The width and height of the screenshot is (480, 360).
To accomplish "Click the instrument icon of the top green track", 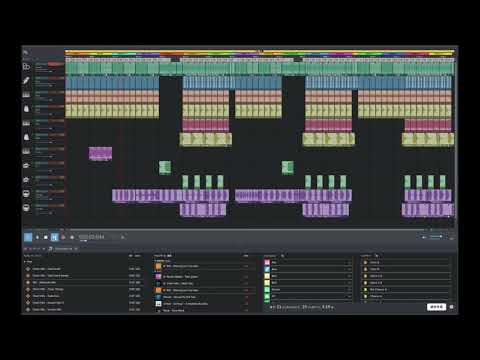I will (26, 66).
